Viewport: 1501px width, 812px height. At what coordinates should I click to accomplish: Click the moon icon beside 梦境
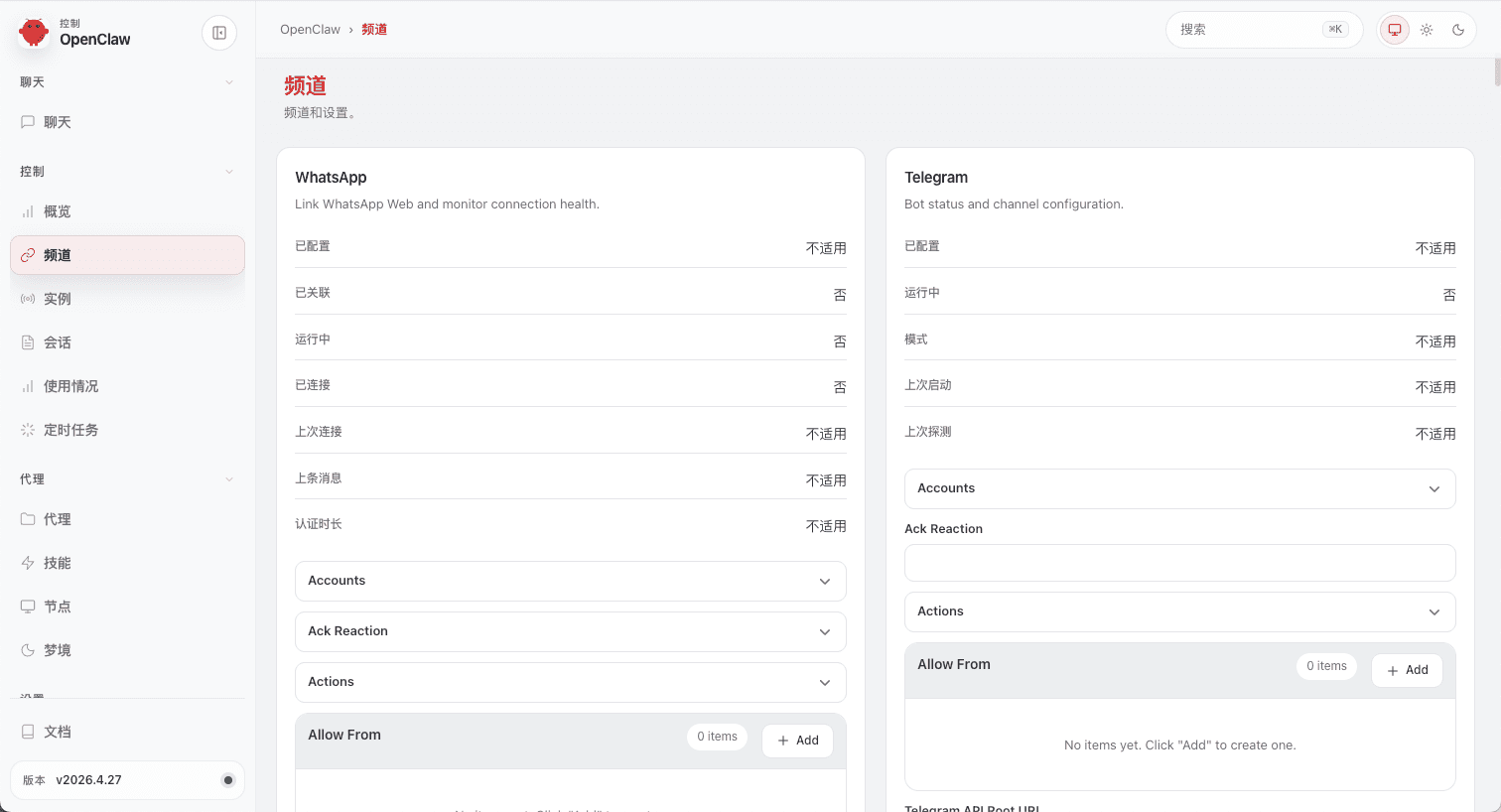pos(28,650)
